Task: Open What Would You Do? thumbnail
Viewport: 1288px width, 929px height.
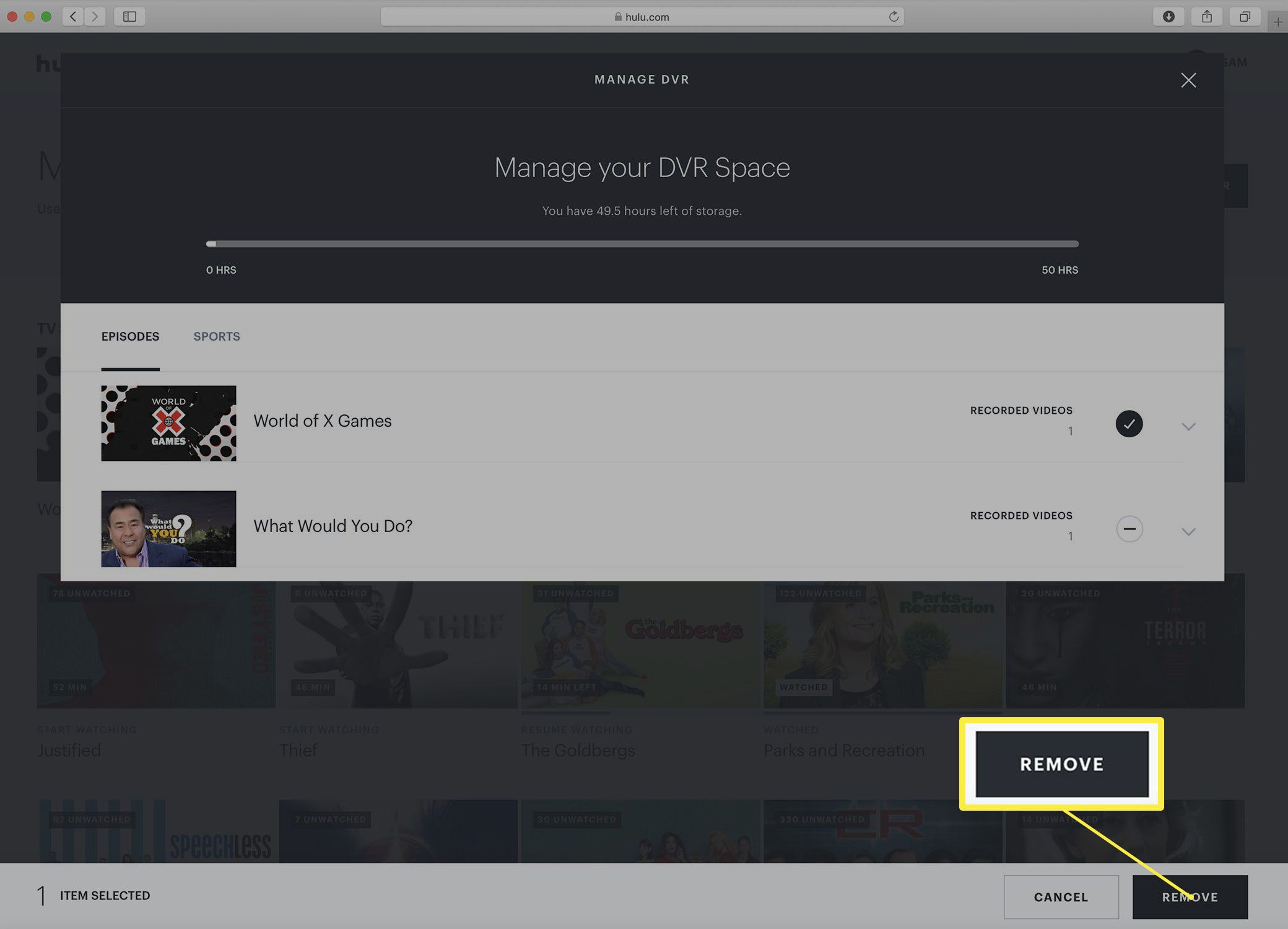Action: [x=168, y=528]
